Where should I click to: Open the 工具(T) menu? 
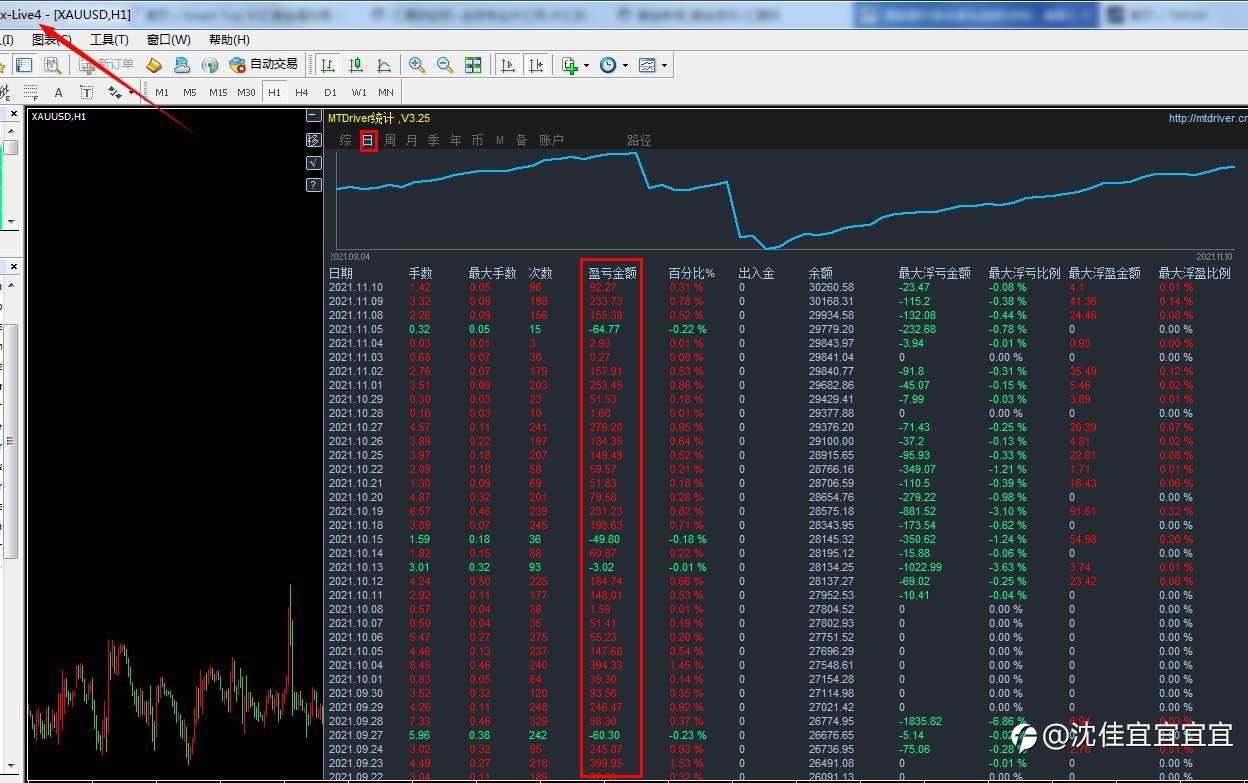(x=109, y=40)
